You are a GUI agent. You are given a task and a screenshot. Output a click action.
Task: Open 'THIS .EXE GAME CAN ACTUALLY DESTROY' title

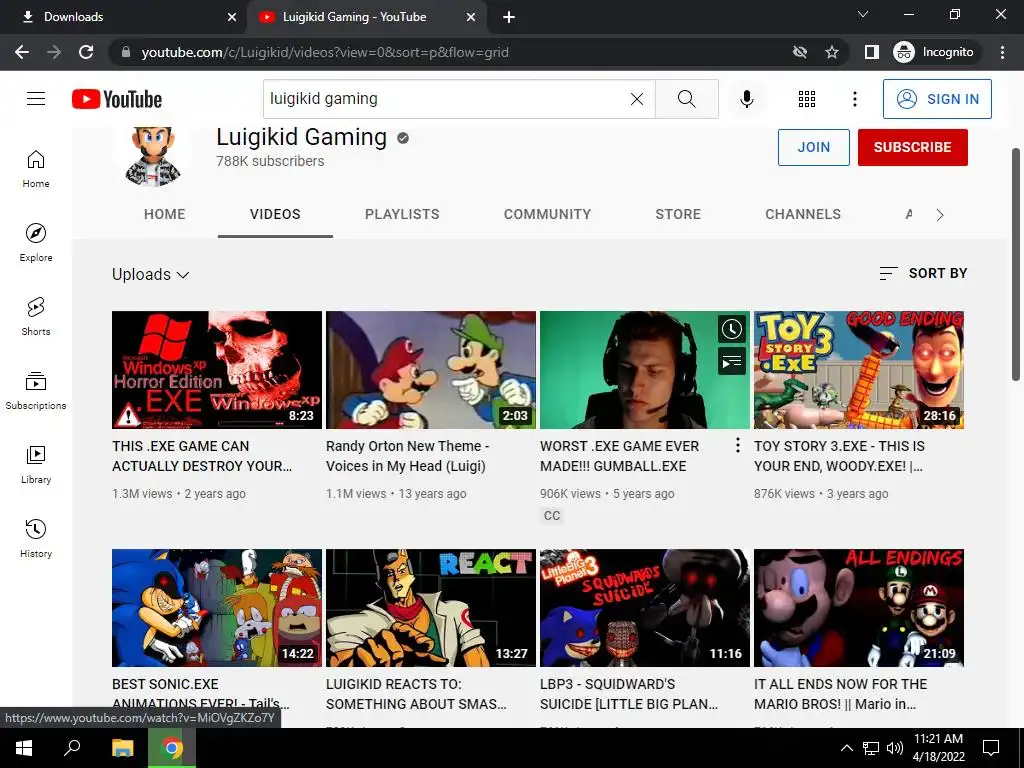202,456
